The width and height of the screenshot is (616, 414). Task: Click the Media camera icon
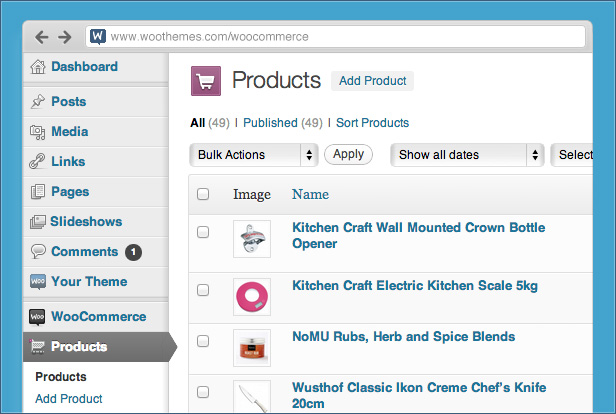coord(38,132)
